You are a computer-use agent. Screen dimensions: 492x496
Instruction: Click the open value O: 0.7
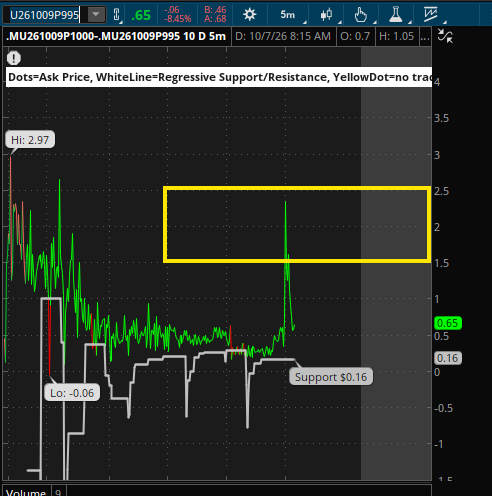point(355,36)
